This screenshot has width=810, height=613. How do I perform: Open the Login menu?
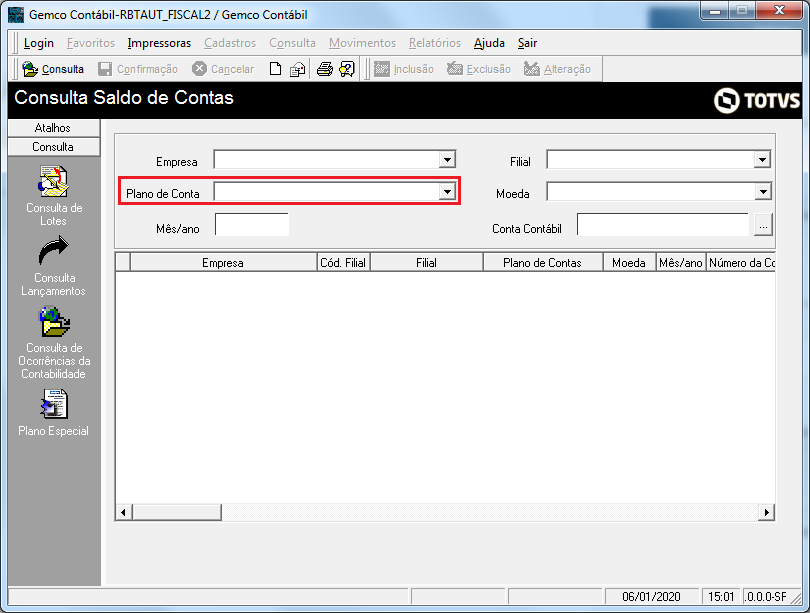[x=39, y=43]
